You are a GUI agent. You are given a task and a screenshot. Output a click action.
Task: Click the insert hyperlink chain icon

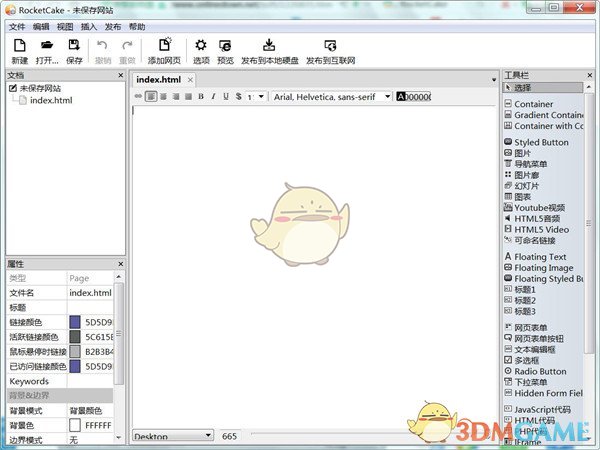[138, 96]
